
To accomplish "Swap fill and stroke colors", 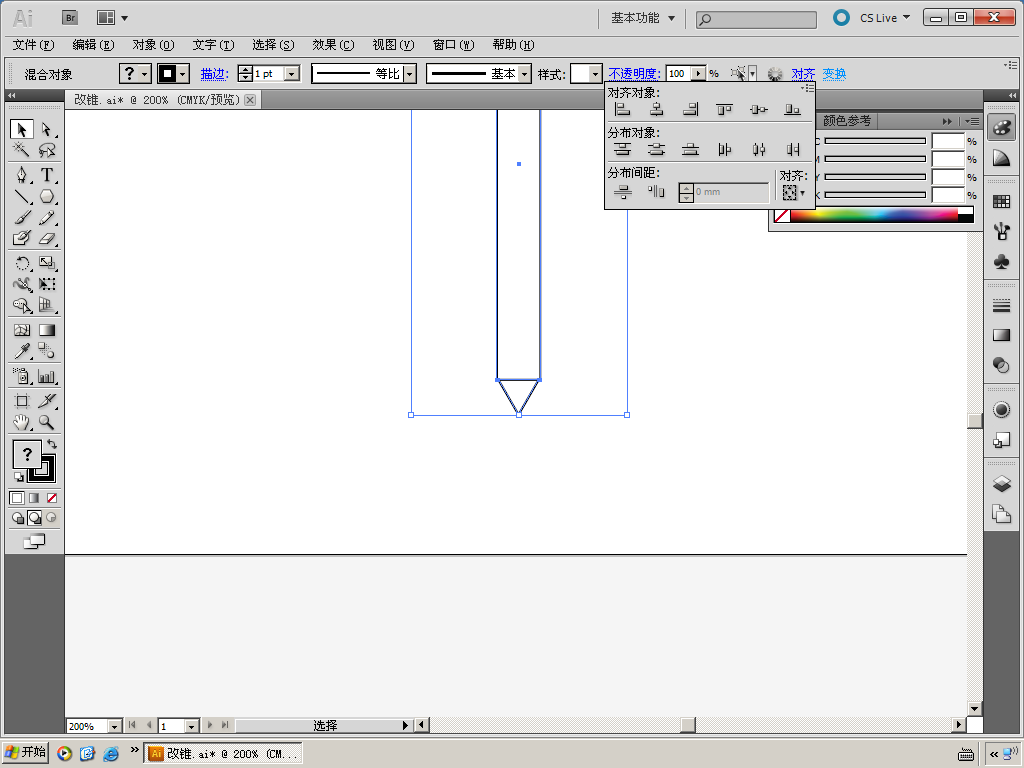I will pyautogui.click(x=52, y=444).
